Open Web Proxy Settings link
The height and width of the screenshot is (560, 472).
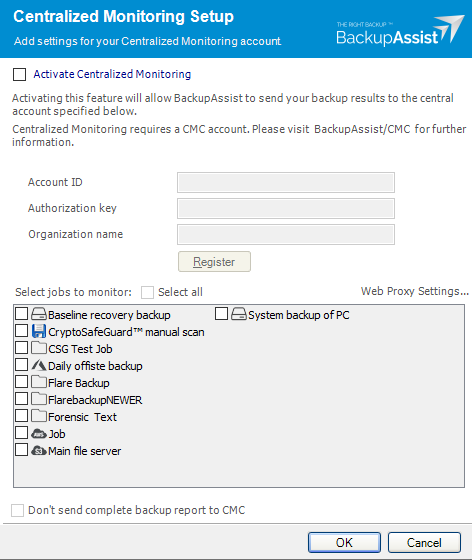tap(415, 291)
